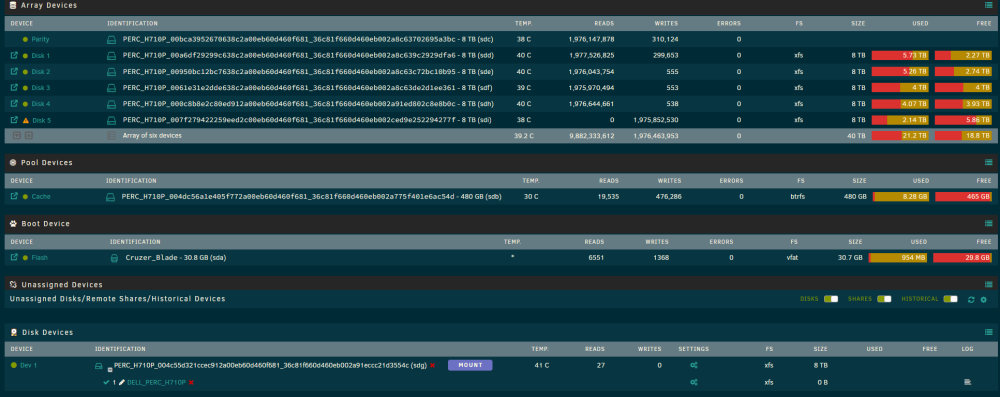The image size is (1000, 397).
Task: Edit mount point with pencil icon
Action: pos(122,382)
